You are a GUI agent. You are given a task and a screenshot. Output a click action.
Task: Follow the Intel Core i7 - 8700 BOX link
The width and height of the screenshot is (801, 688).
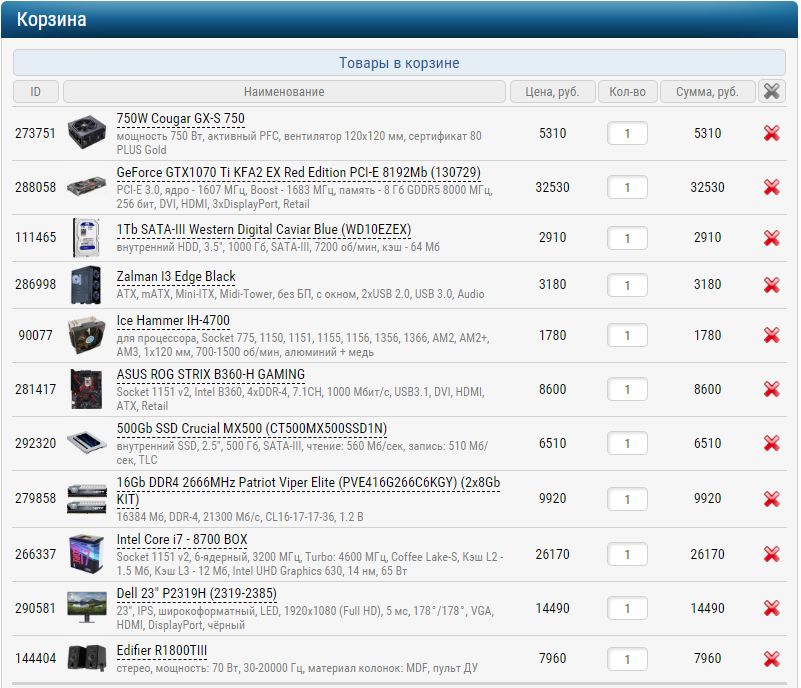pos(182,540)
